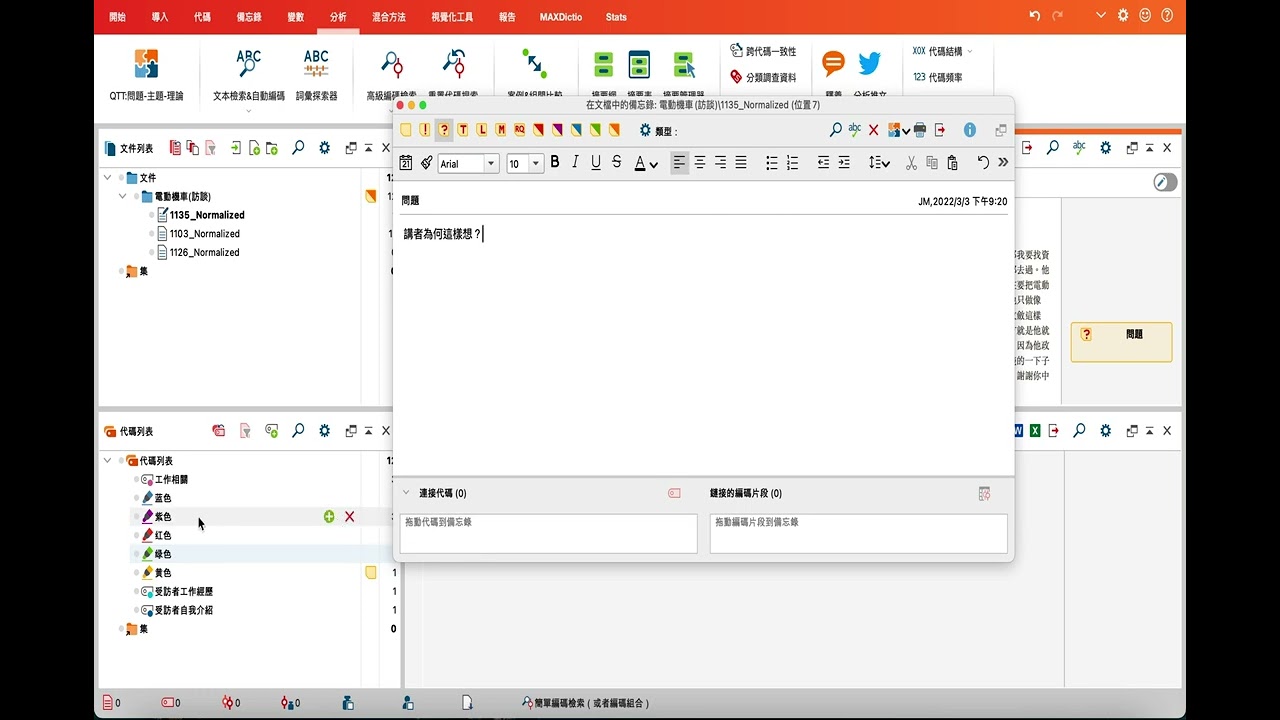Click the 拖動代碼到備忘錄 drop box

pyautogui.click(x=548, y=533)
